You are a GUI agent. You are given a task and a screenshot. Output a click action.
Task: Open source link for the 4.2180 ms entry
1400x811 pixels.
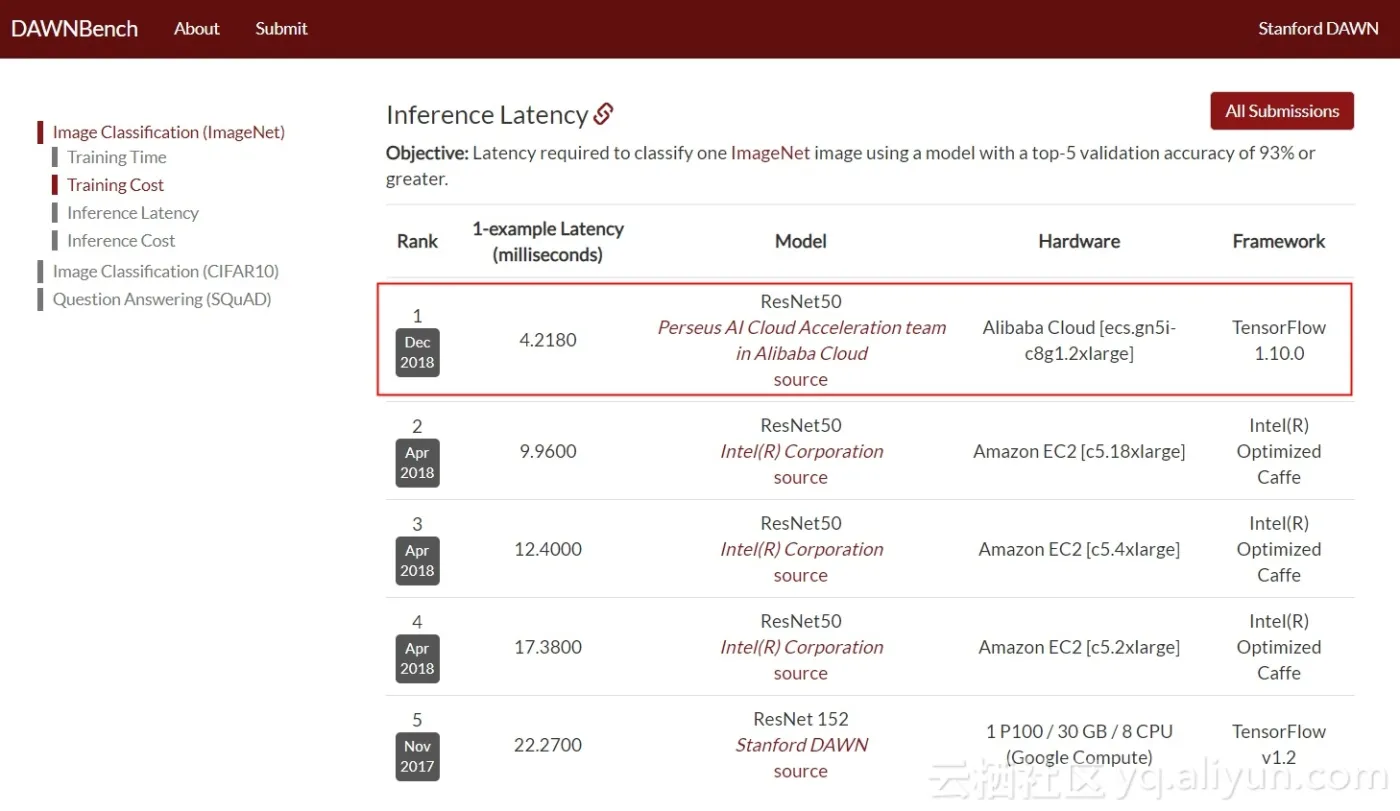pos(800,380)
